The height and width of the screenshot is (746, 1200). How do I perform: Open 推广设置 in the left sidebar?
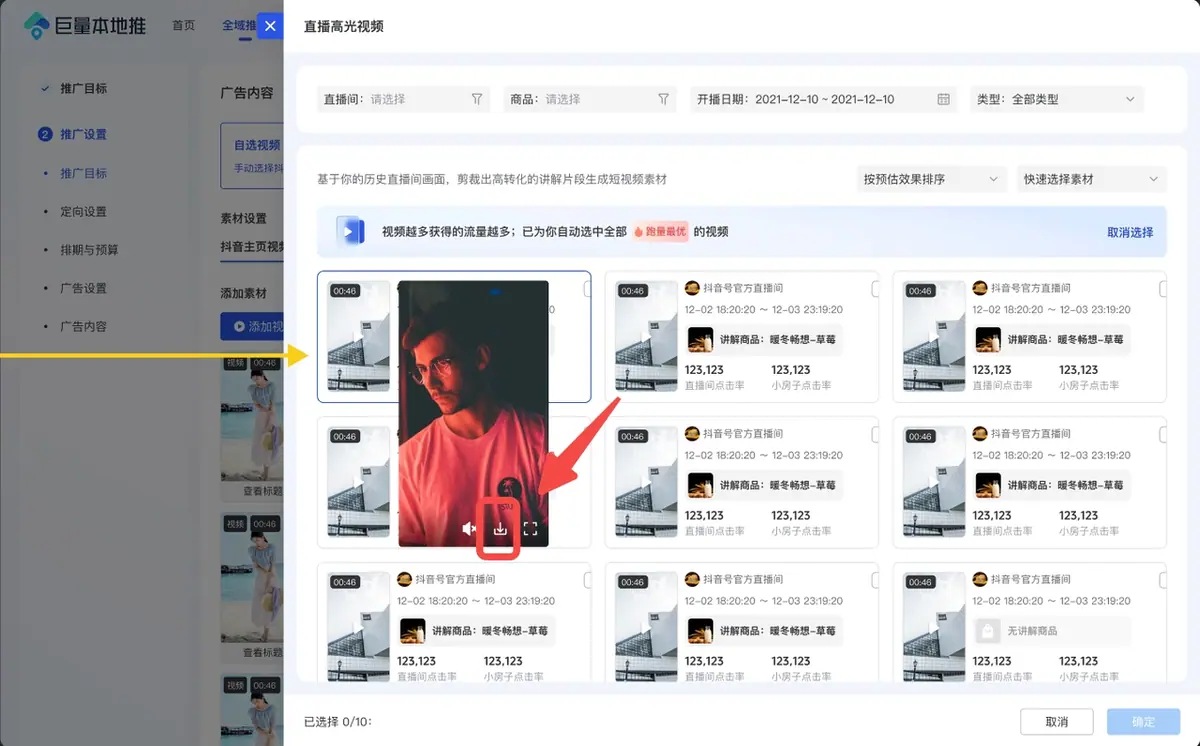[x=83, y=134]
